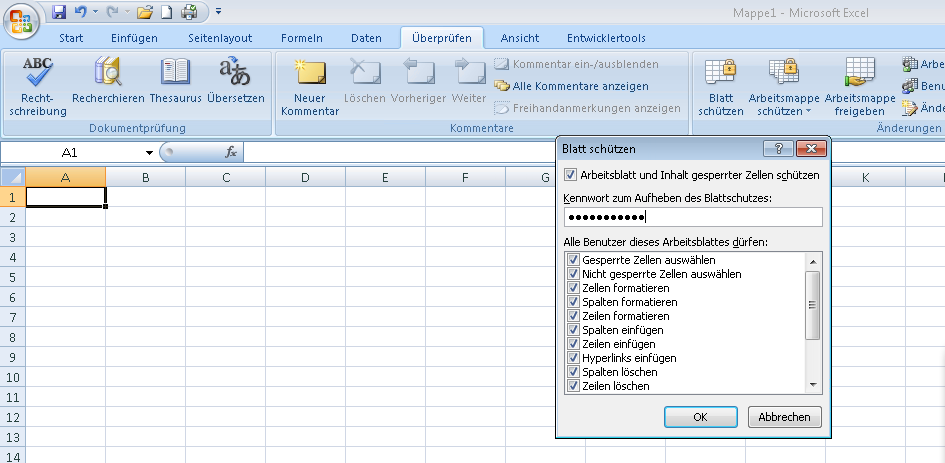
Task: Confirm the dialog with OK
Action: click(700, 416)
